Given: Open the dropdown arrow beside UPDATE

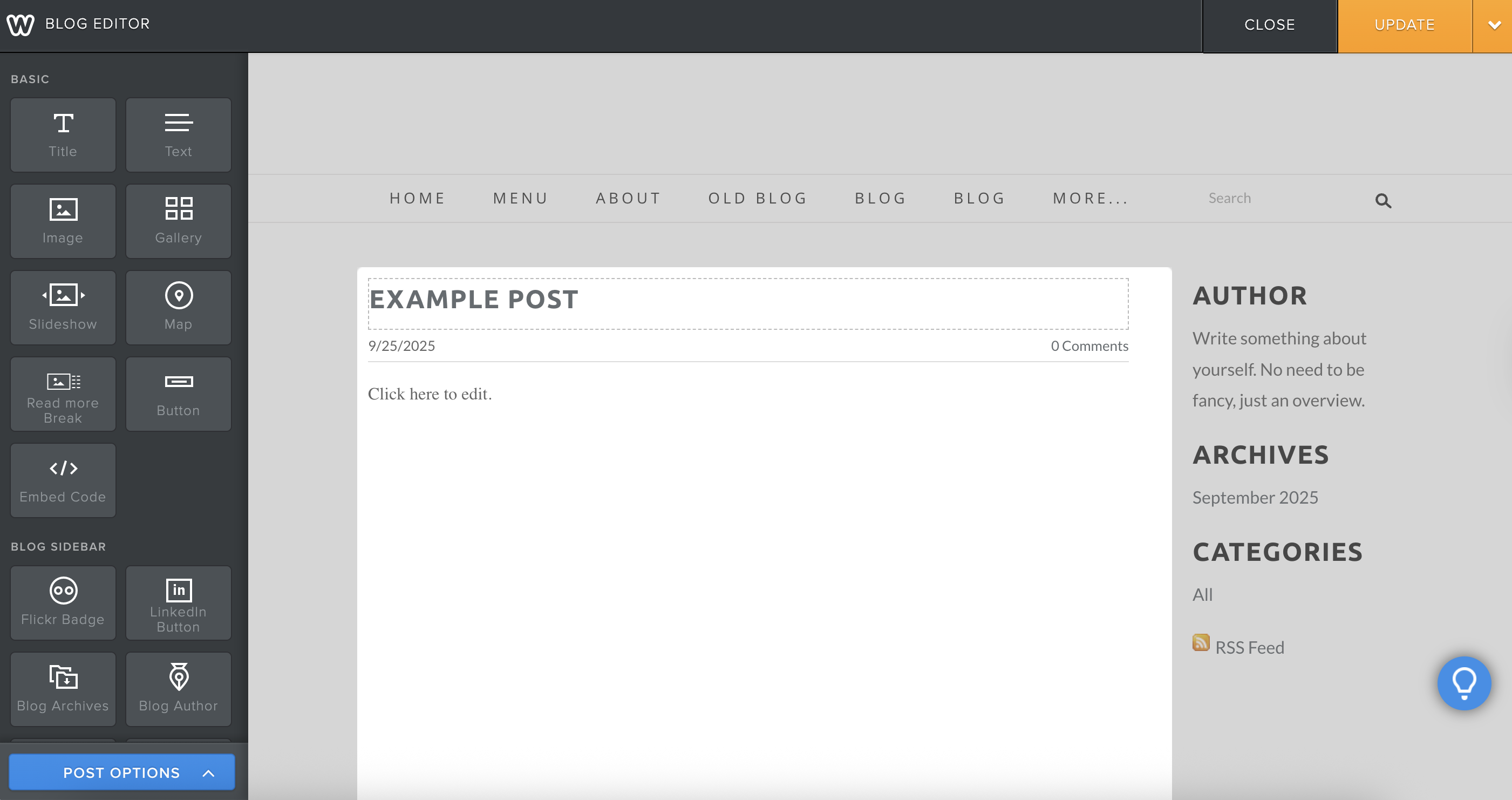Looking at the screenshot, I should pyautogui.click(x=1494, y=25).
